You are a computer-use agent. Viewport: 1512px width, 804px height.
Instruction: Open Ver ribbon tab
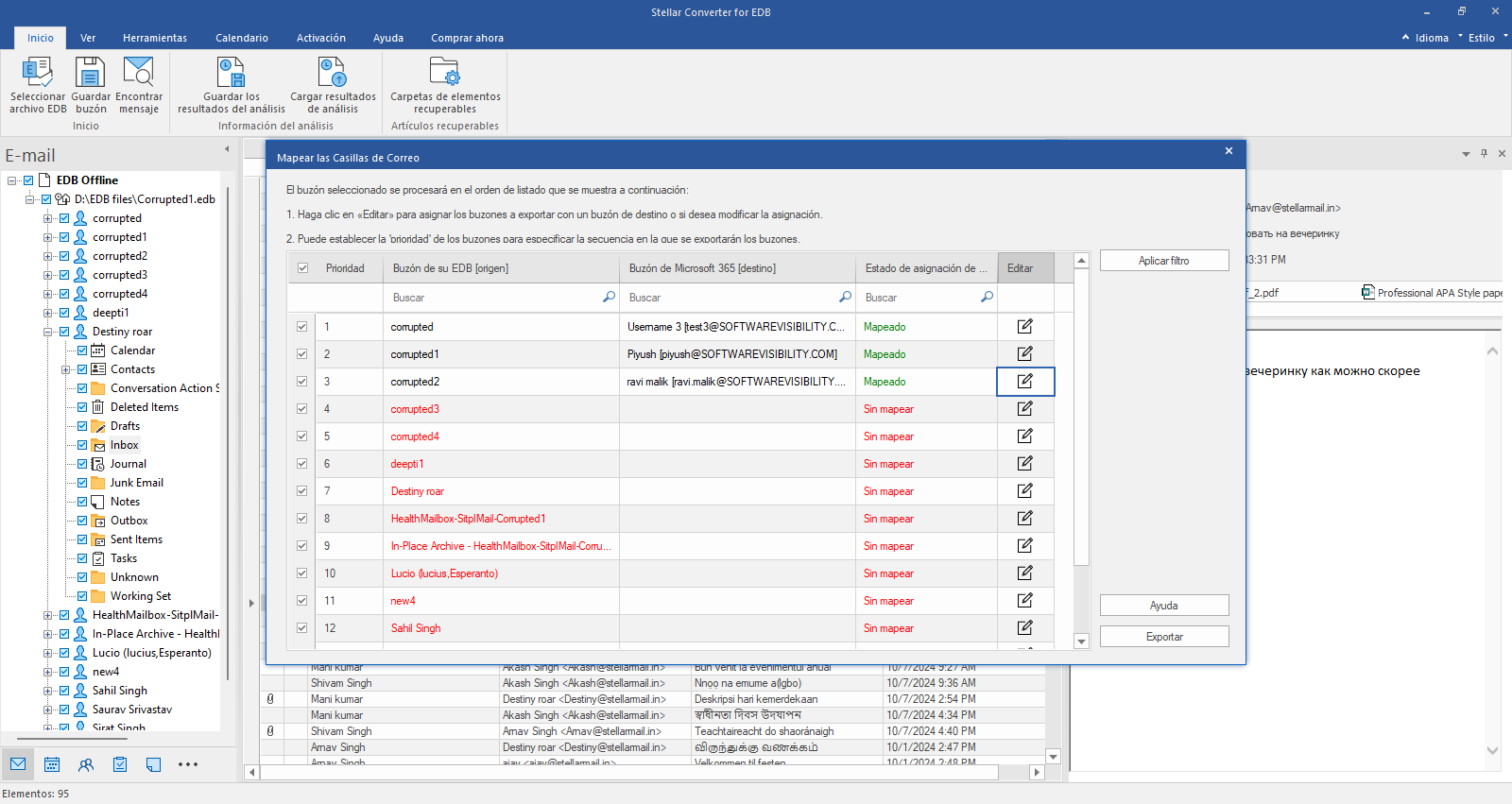click(x=88, y=38)
